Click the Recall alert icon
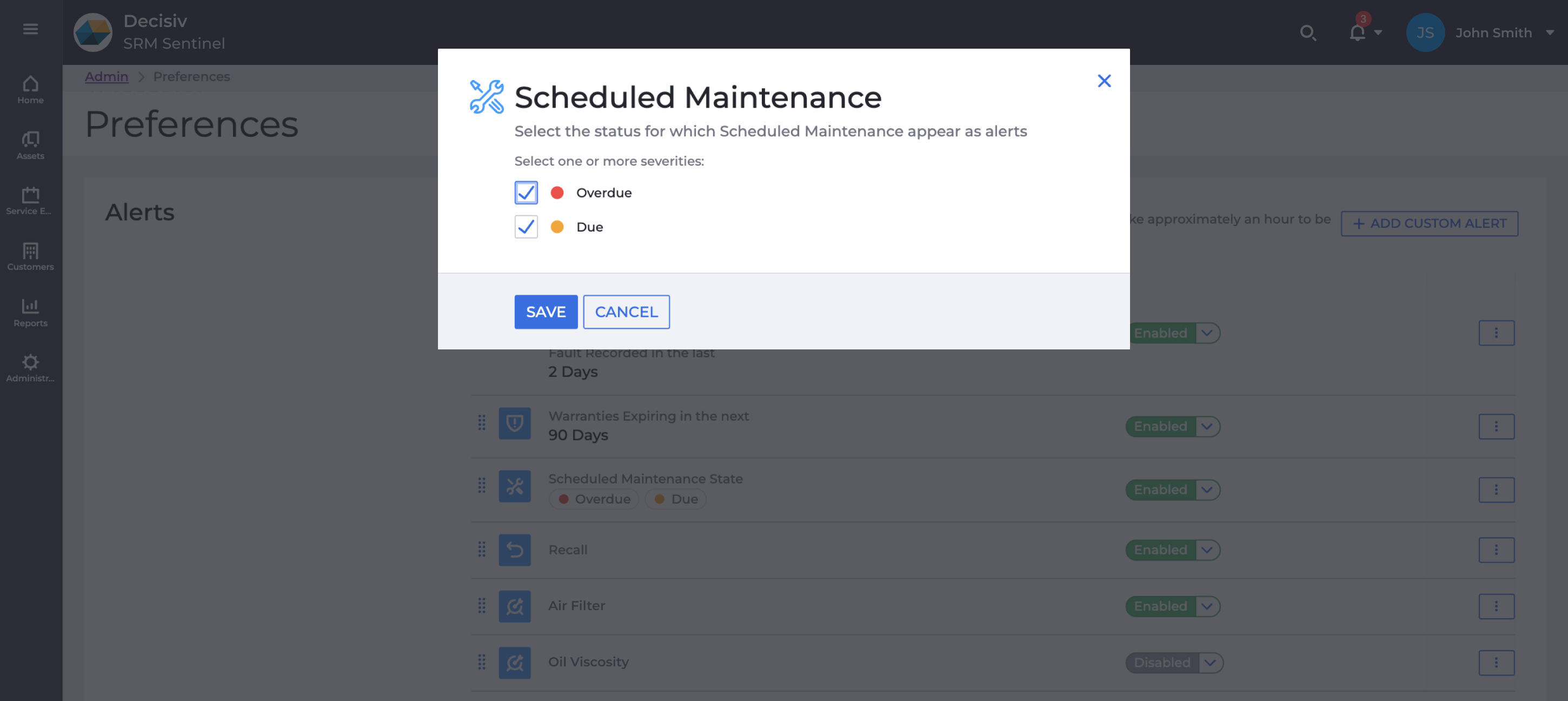This screenshot has height=701, width=1568. [514, 550]
